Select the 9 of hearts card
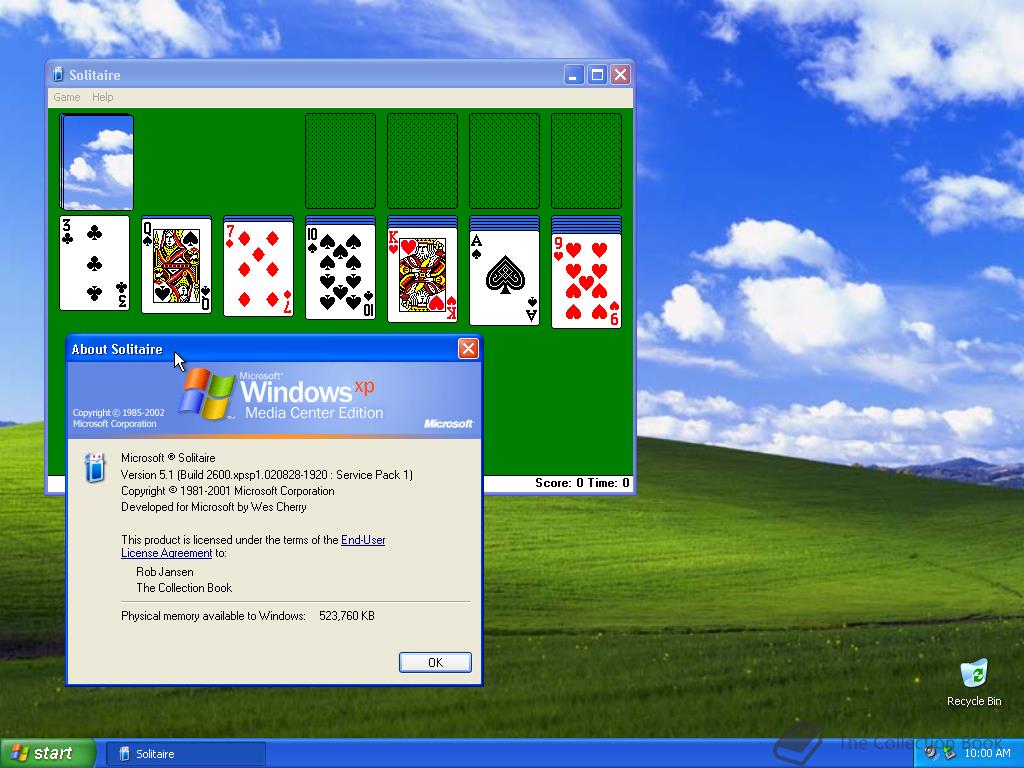 pyautogui.click(x=586, y=281)
